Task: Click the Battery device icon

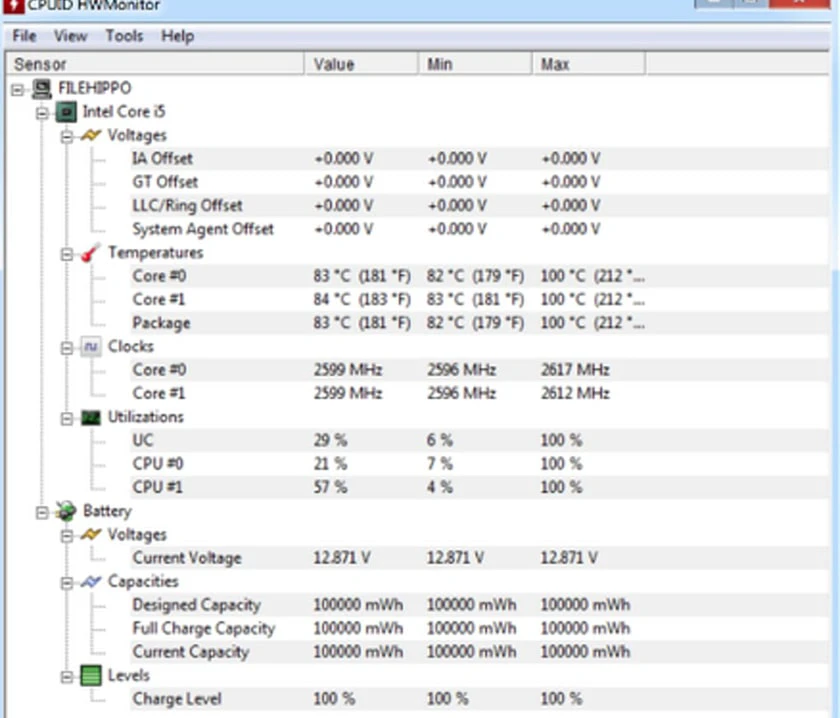Action: [66, 511]
